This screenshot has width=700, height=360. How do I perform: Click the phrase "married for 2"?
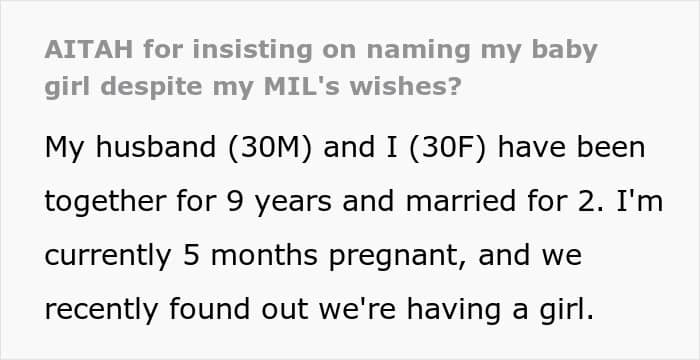click(x=504, y=201)
